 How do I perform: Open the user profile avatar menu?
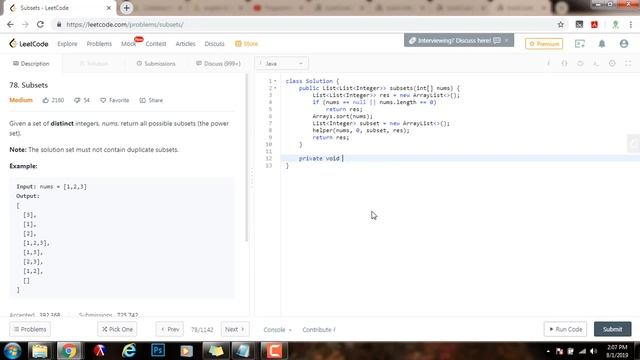coord(624,44)
